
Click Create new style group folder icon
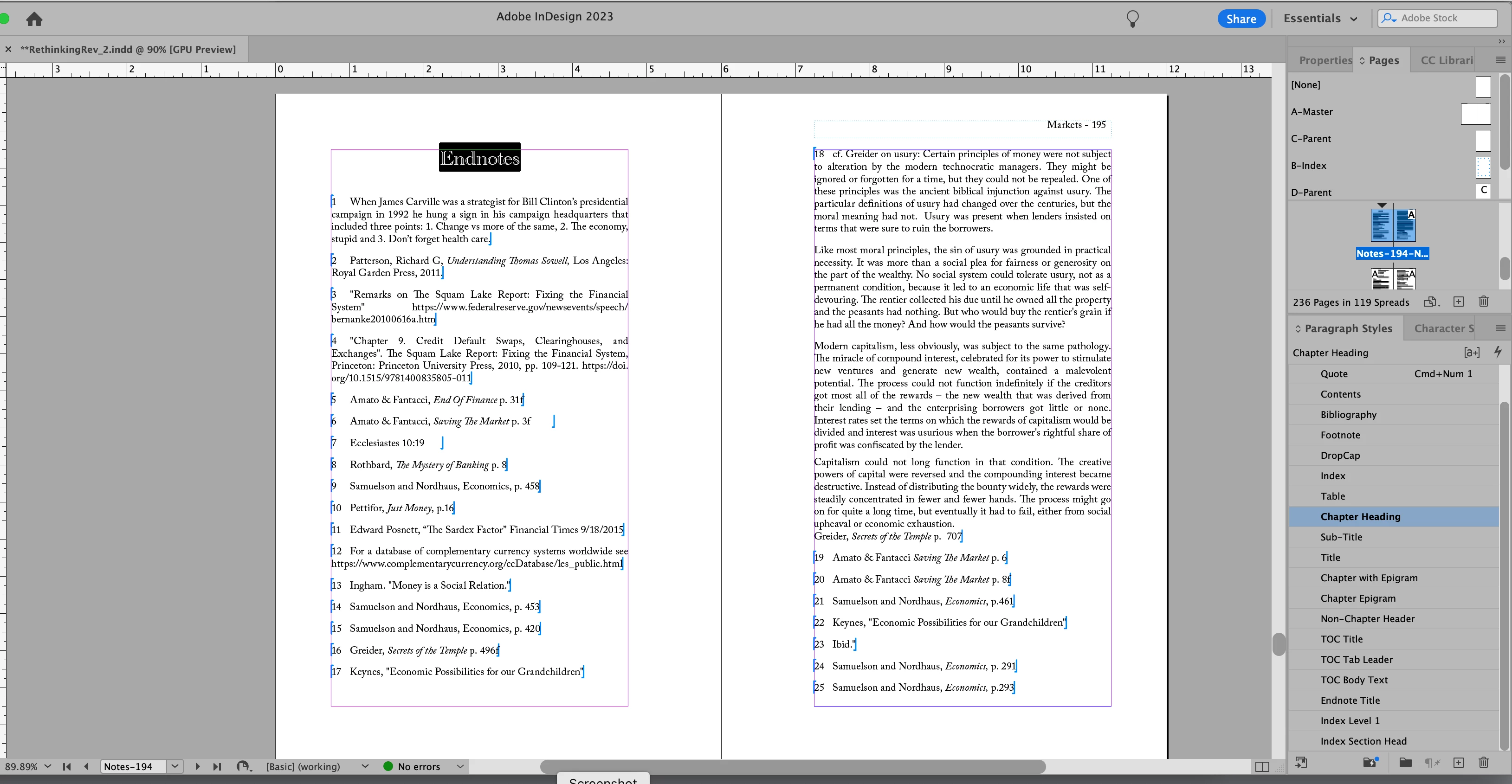coord(1405,762)
